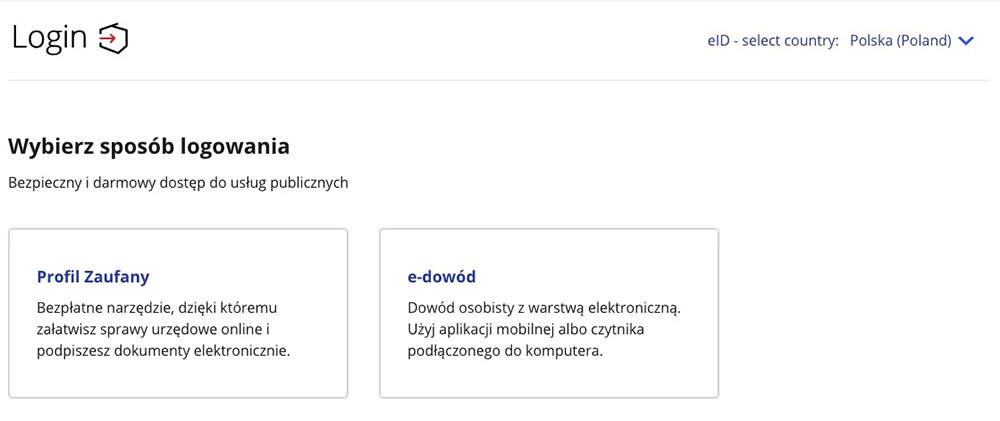The width and height of the screenshot is (1000, 421).
Task: Click the 'eID - select country:' label
Action: coord(773,41)
